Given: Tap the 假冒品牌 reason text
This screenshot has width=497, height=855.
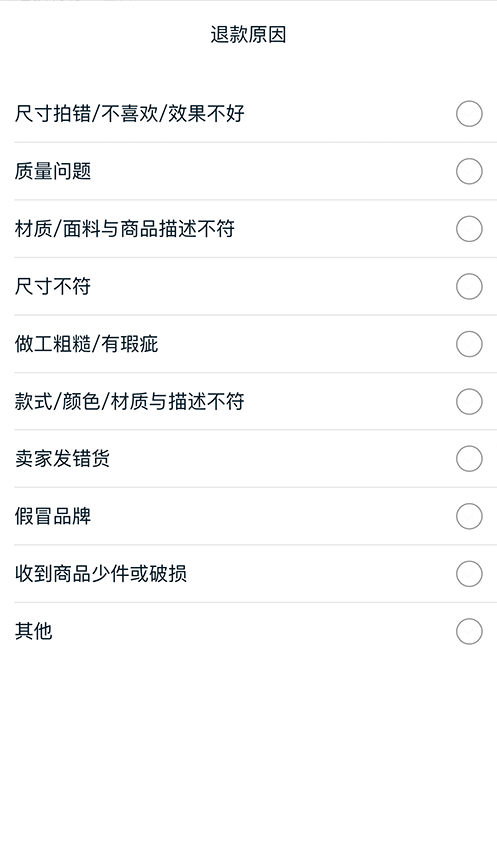Looking at the screenshot, I should point(53,516).
